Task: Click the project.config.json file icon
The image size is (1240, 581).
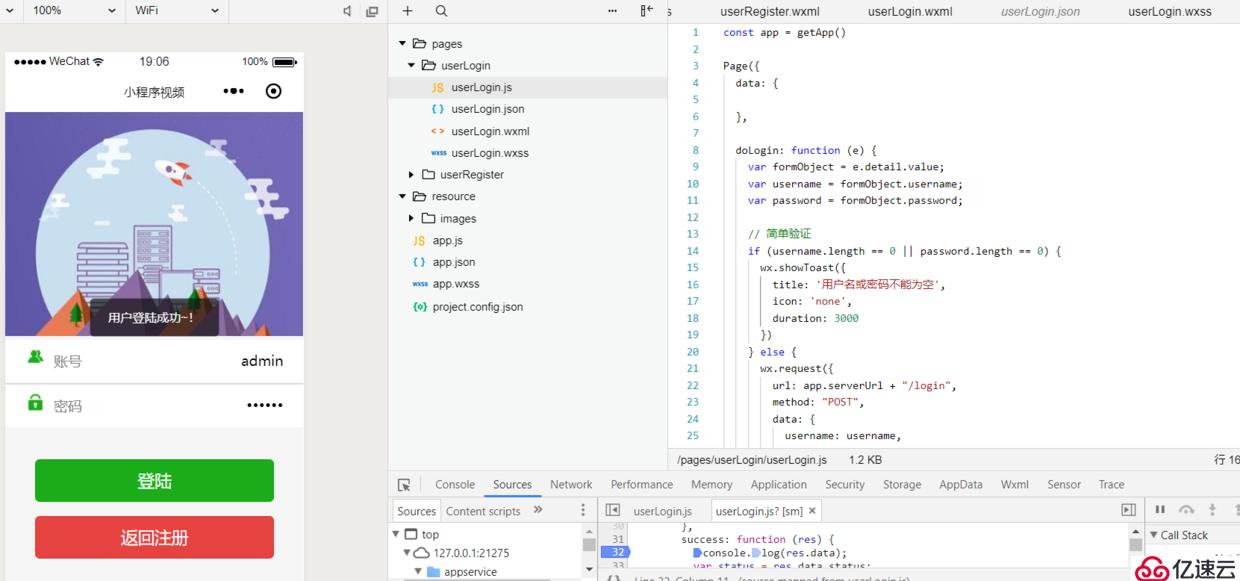Action: click(420, 307)
